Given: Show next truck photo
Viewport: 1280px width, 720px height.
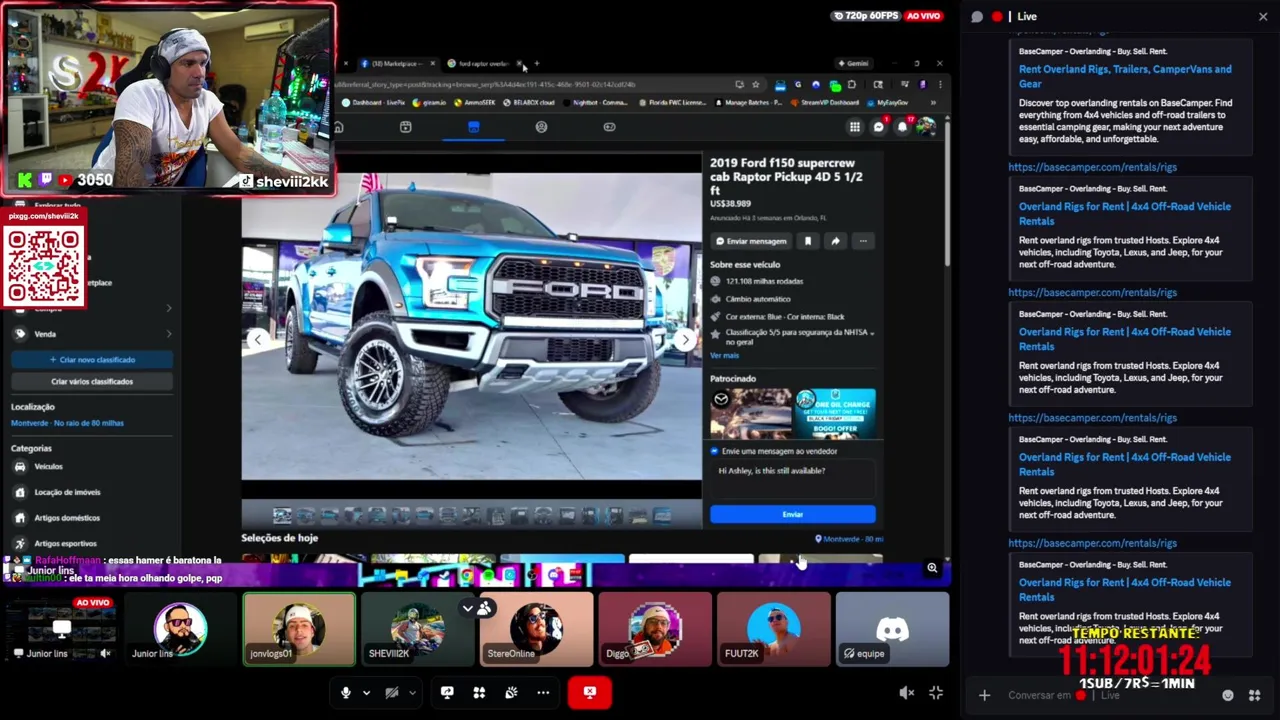Looking at the screenshot, I should tap(685, 340).
